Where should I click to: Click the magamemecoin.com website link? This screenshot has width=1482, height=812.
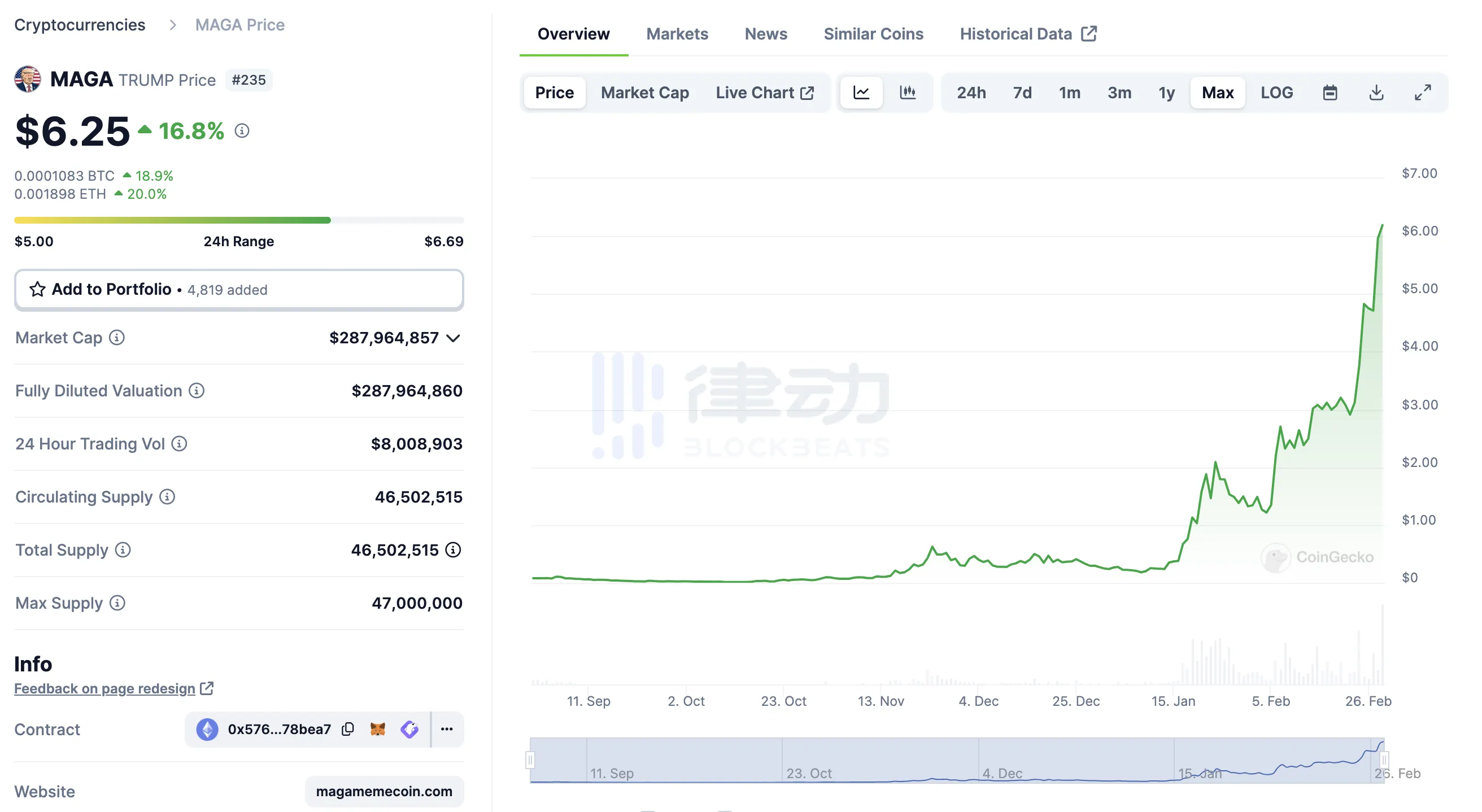pyautogui.click(x=385, y=790)
